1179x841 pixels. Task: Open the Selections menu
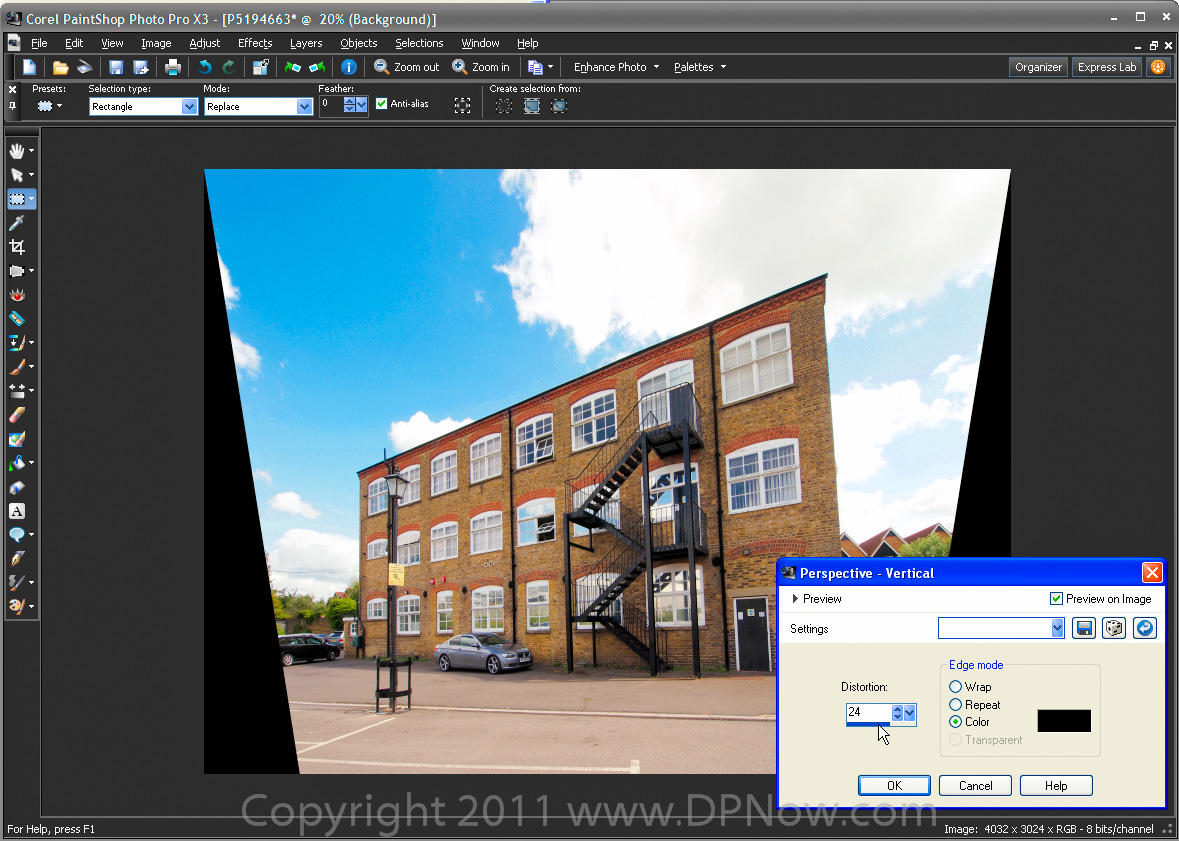(x=419, y=43)
